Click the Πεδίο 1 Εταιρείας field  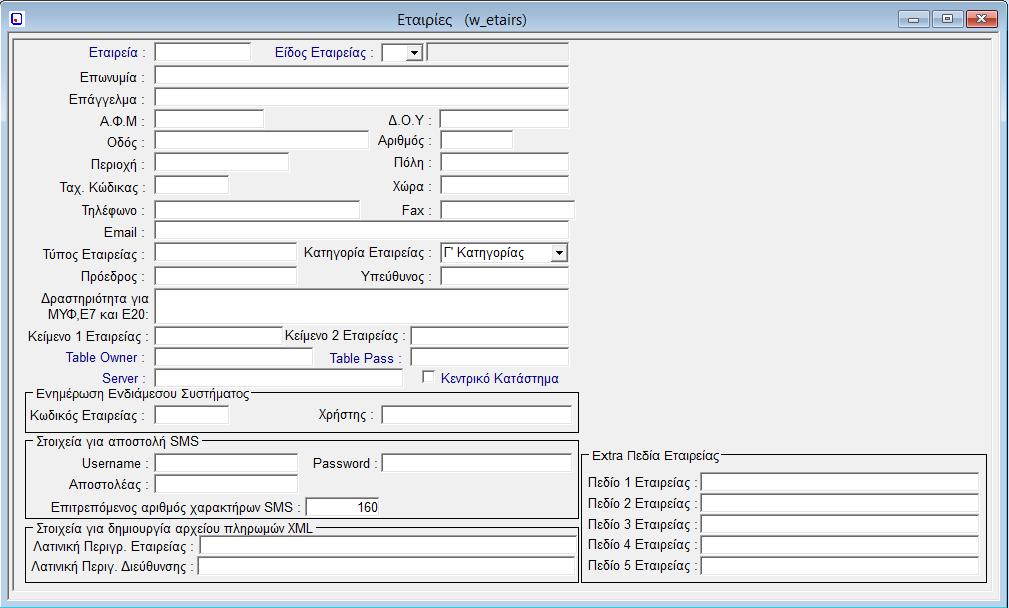pyautogui.click(x=840, y=483)
